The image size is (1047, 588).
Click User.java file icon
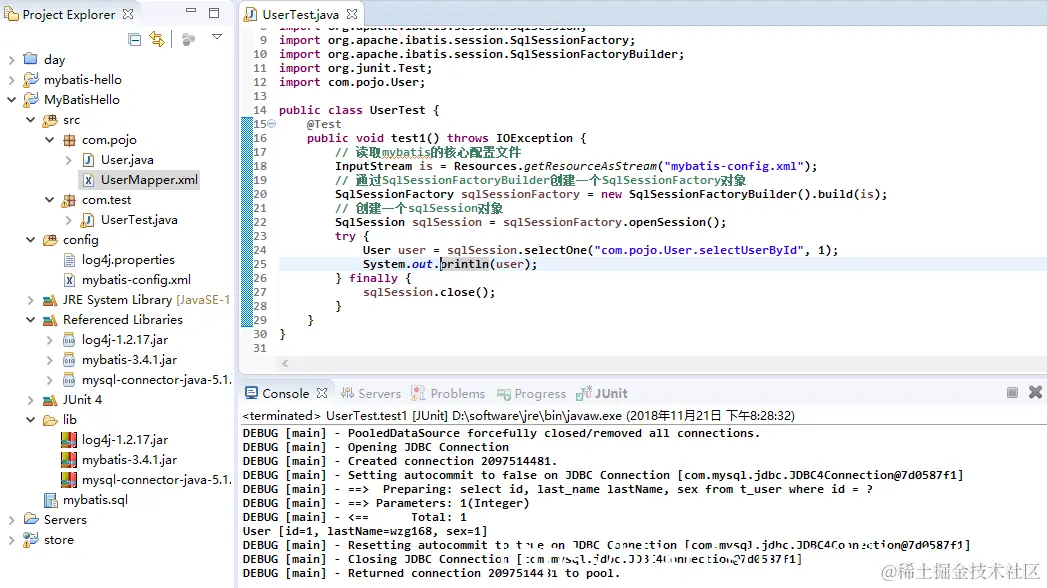pyautogui.click(x=88, y=160)
